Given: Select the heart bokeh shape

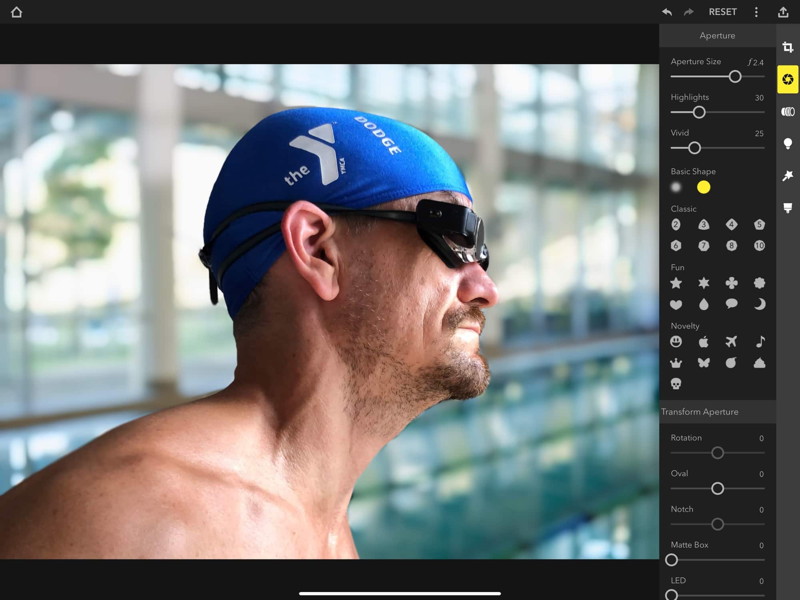Looking at the screenshot, I should tap(677, 304).
